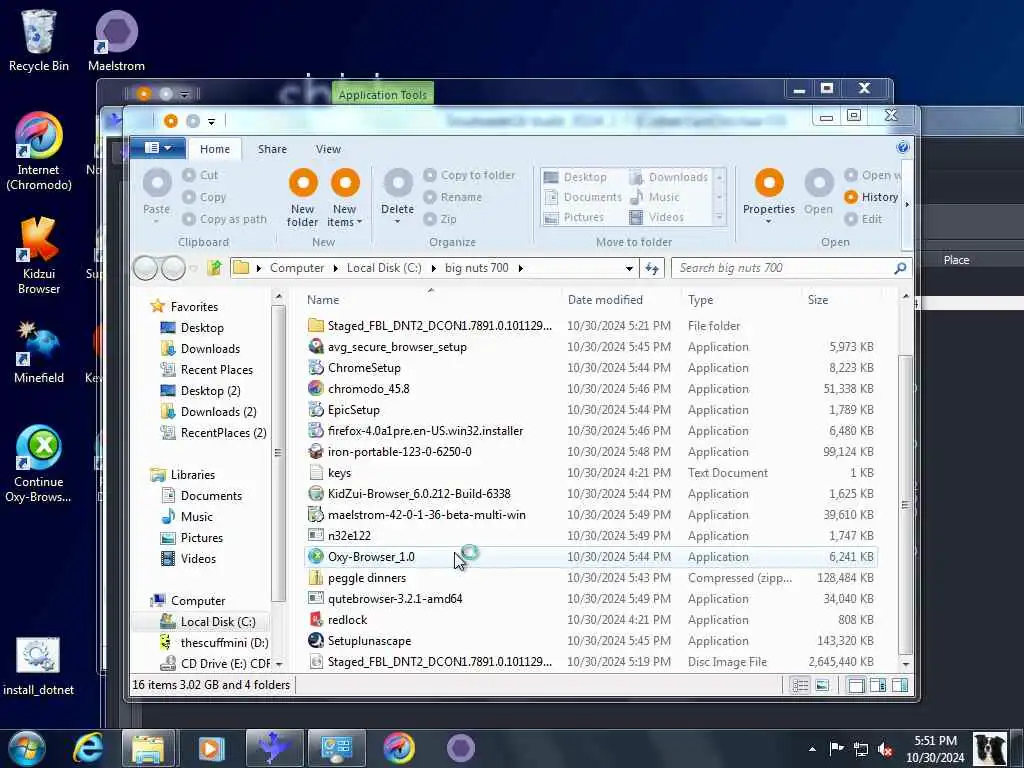
Task: Choose Documents in Move to folder gallery
Action: pos(583,197)
